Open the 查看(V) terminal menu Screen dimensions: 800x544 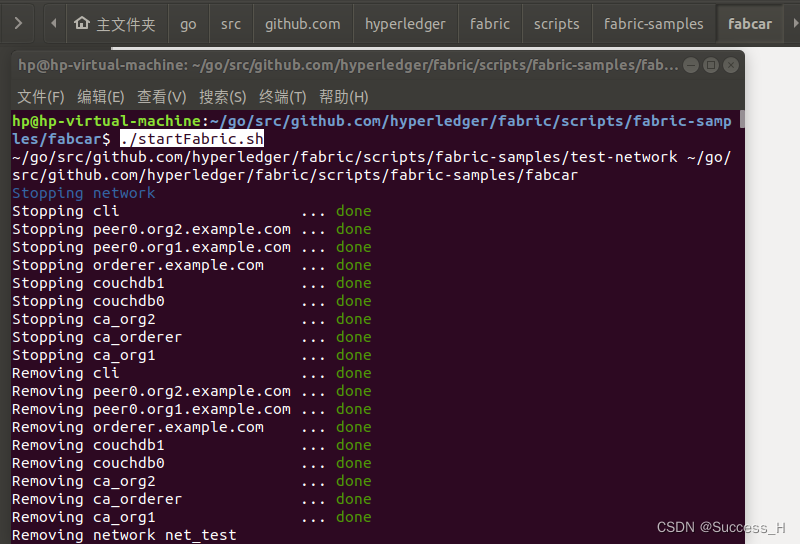pyautogui.click(x=161, y=96)
